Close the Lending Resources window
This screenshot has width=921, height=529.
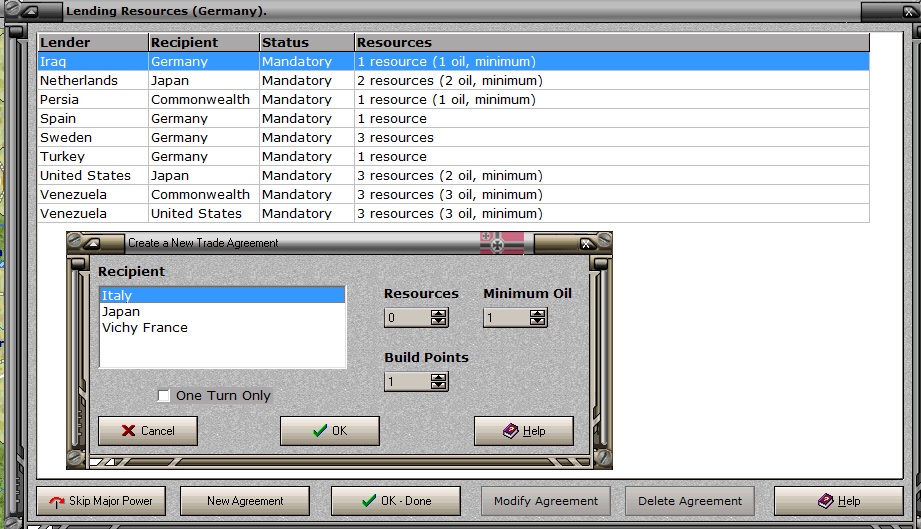(x=908, y=11)
